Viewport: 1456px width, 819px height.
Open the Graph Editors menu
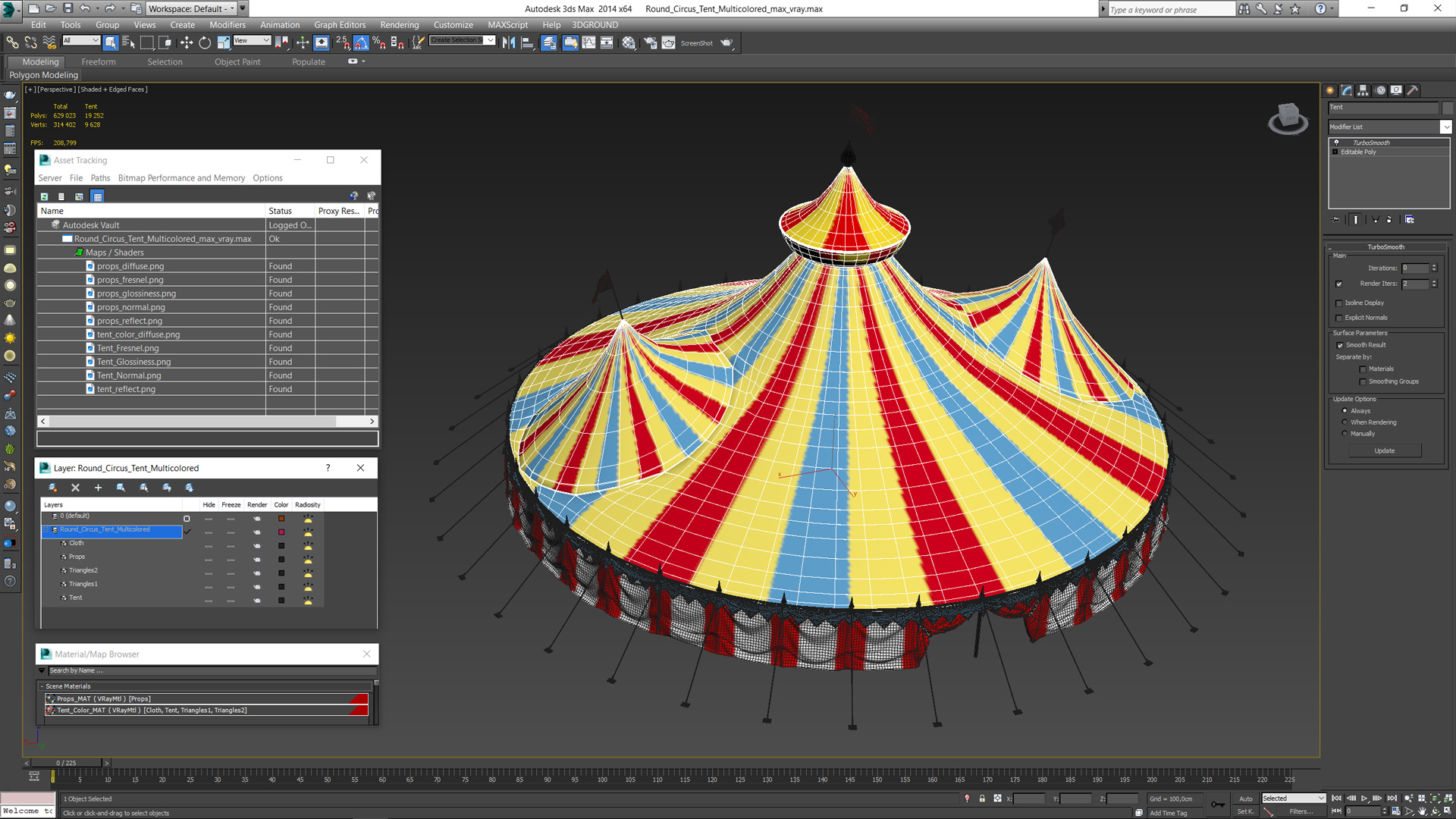click(x=340, y=25)
